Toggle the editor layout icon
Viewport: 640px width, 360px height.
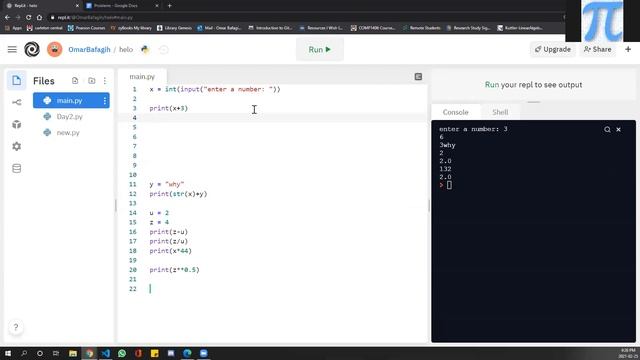click(x=418, y=77)
